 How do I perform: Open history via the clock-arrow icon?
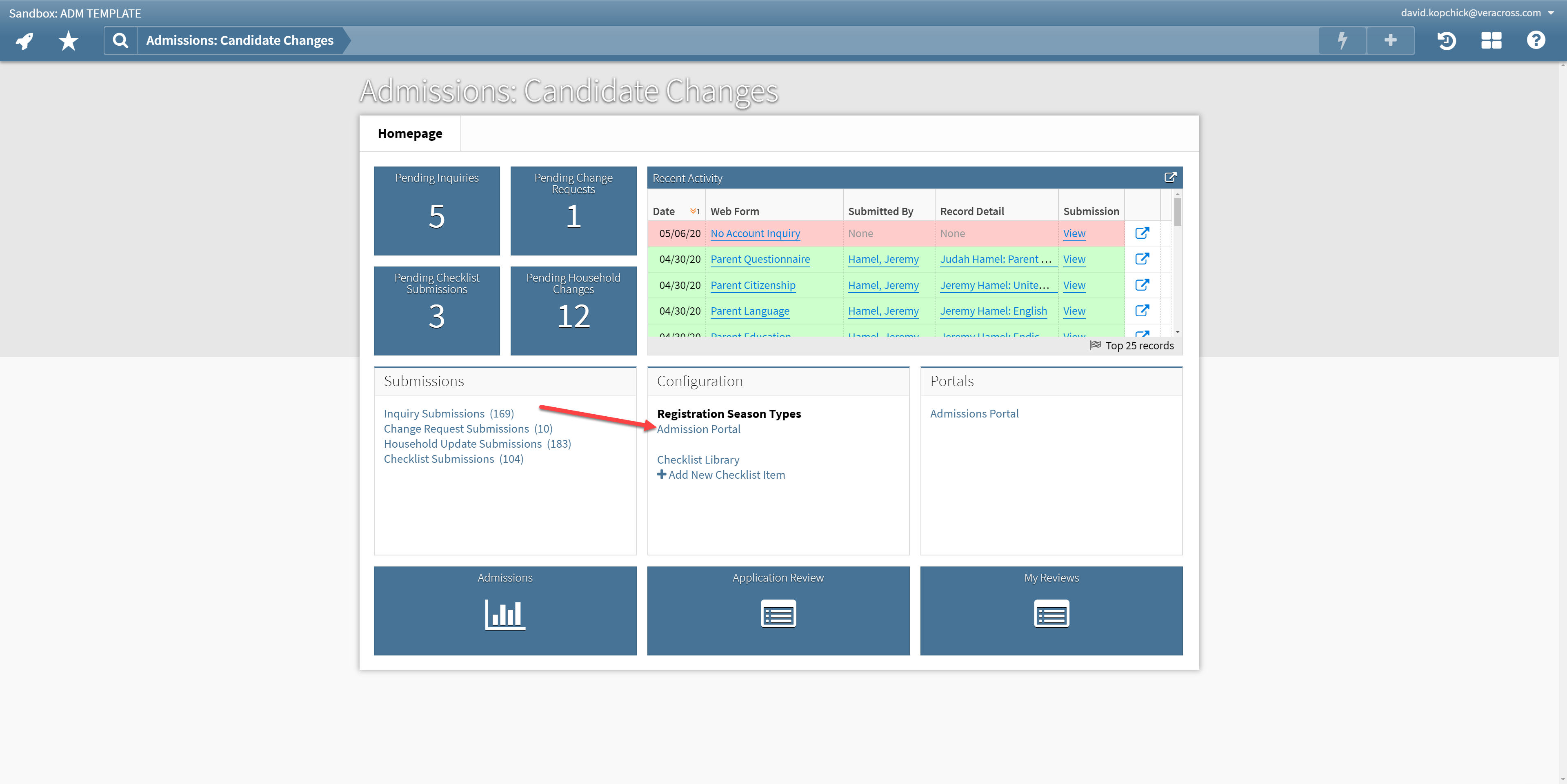coord(1447,40)
